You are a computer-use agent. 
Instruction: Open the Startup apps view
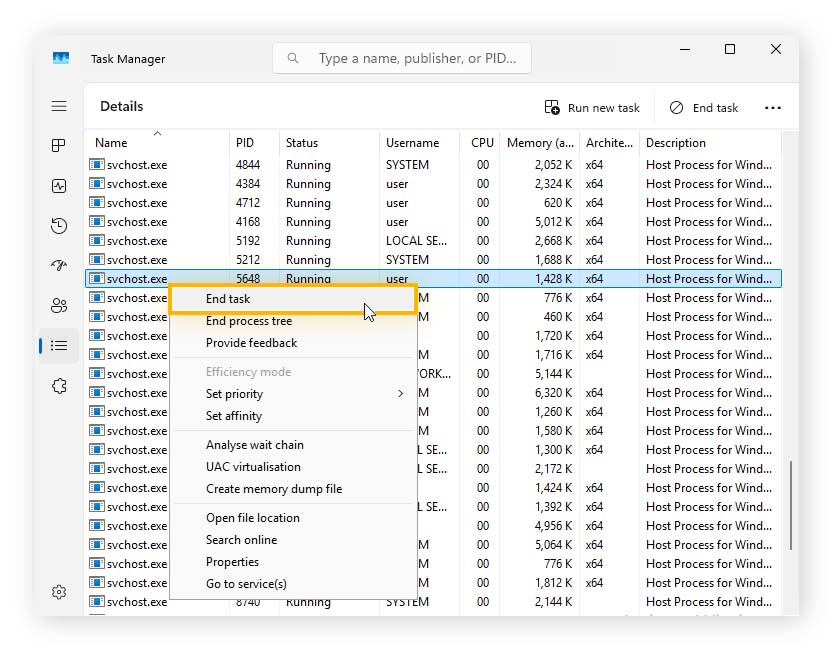pyautogui.click(x=59, y=265)
